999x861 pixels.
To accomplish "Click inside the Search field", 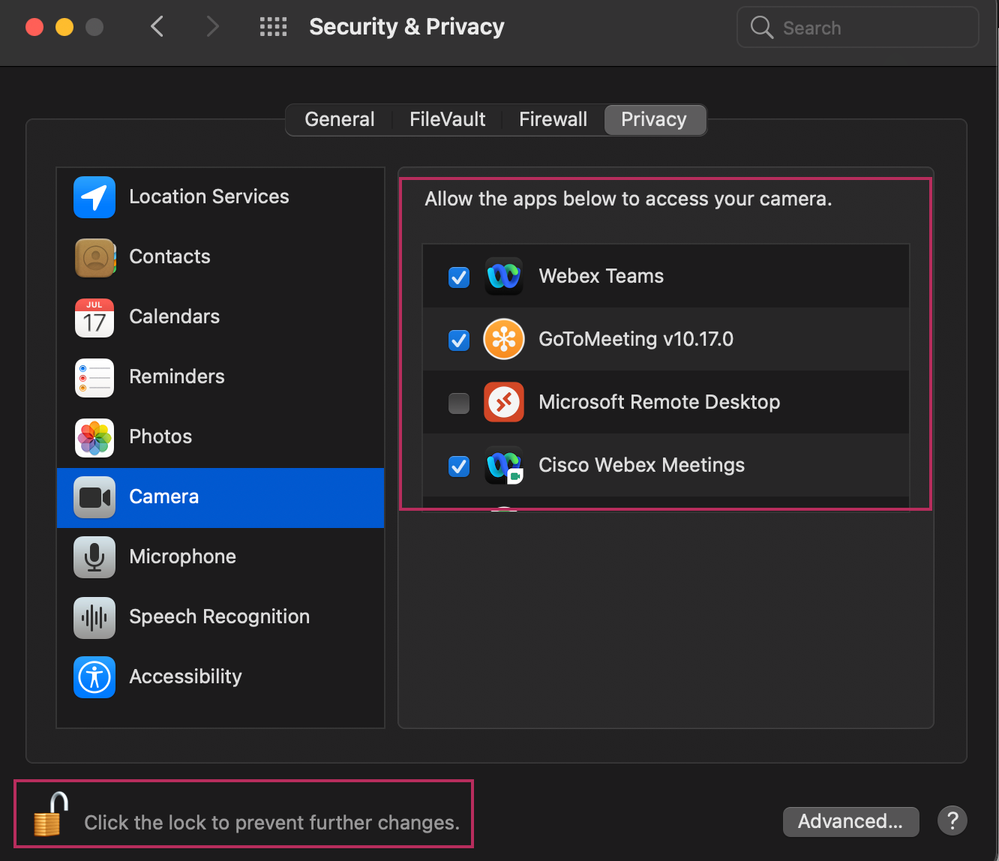I will pyautogui.click(x=858, y=27).
